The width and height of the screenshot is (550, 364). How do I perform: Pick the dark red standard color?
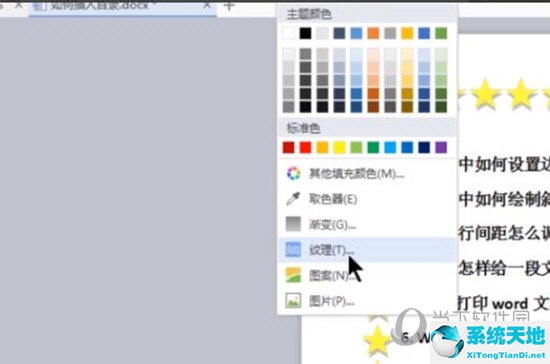tap(289, 148)
